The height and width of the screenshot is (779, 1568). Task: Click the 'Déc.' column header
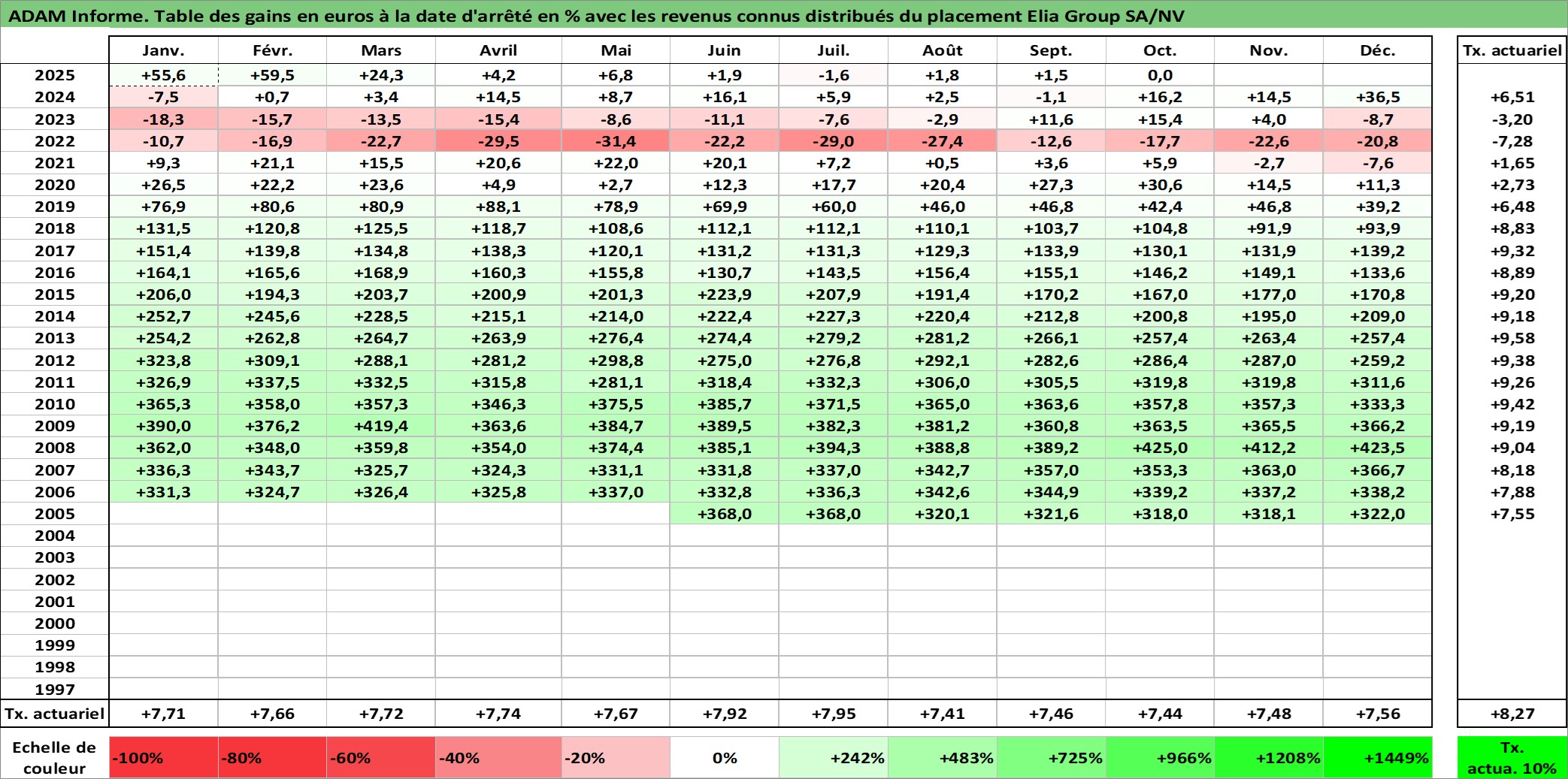point(1377,50)
